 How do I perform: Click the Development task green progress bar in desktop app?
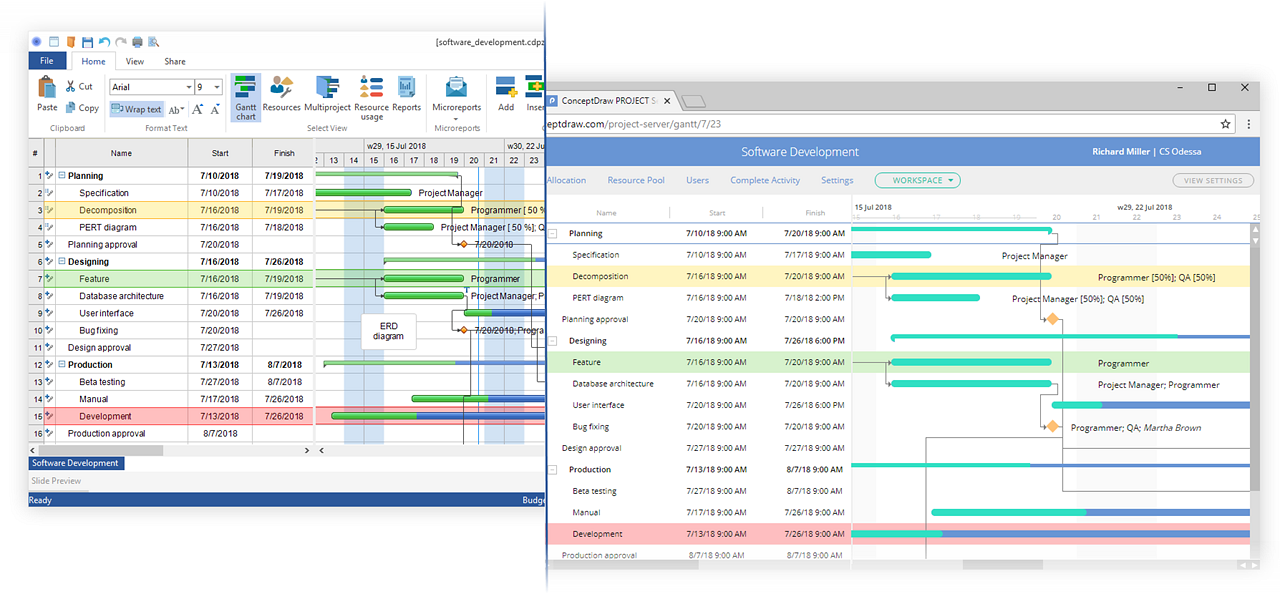[x=373, y=416]
